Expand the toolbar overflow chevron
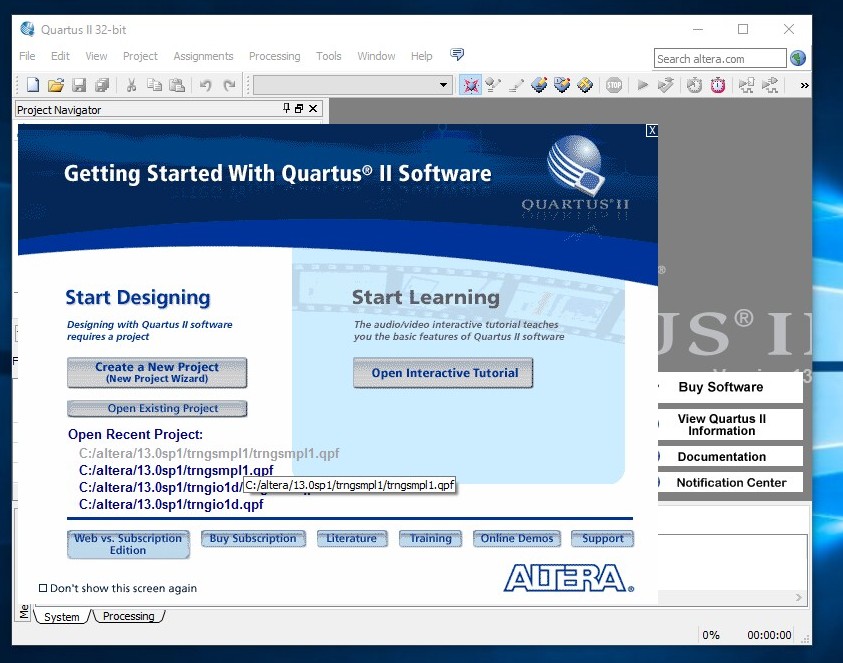Viewport: 843px width, 663px height. click(x=804, y=85)
